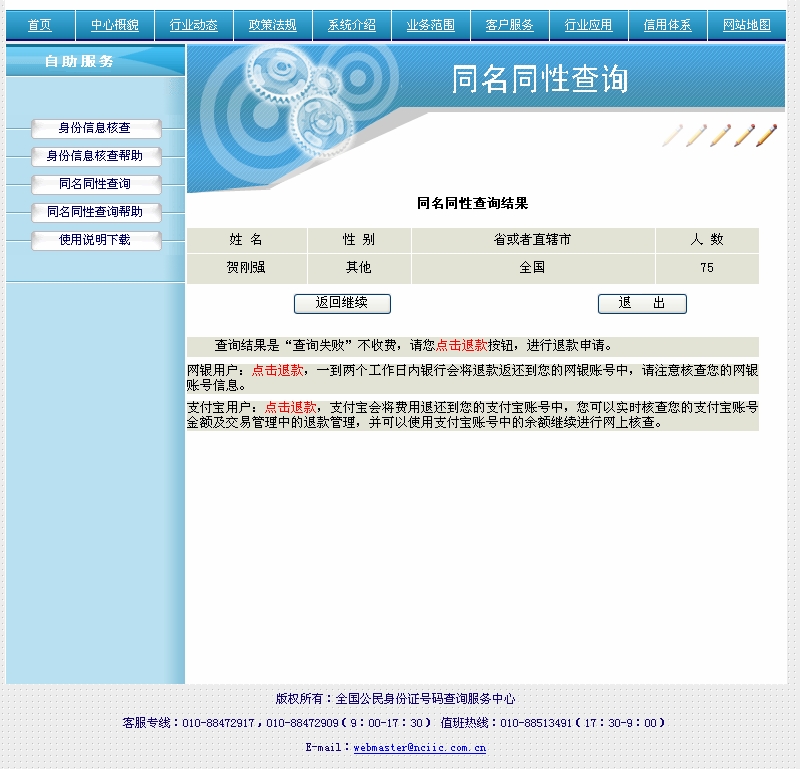Select 同名同性查询 sidebar button
The image size is (800, 769).
click(96, 184)
